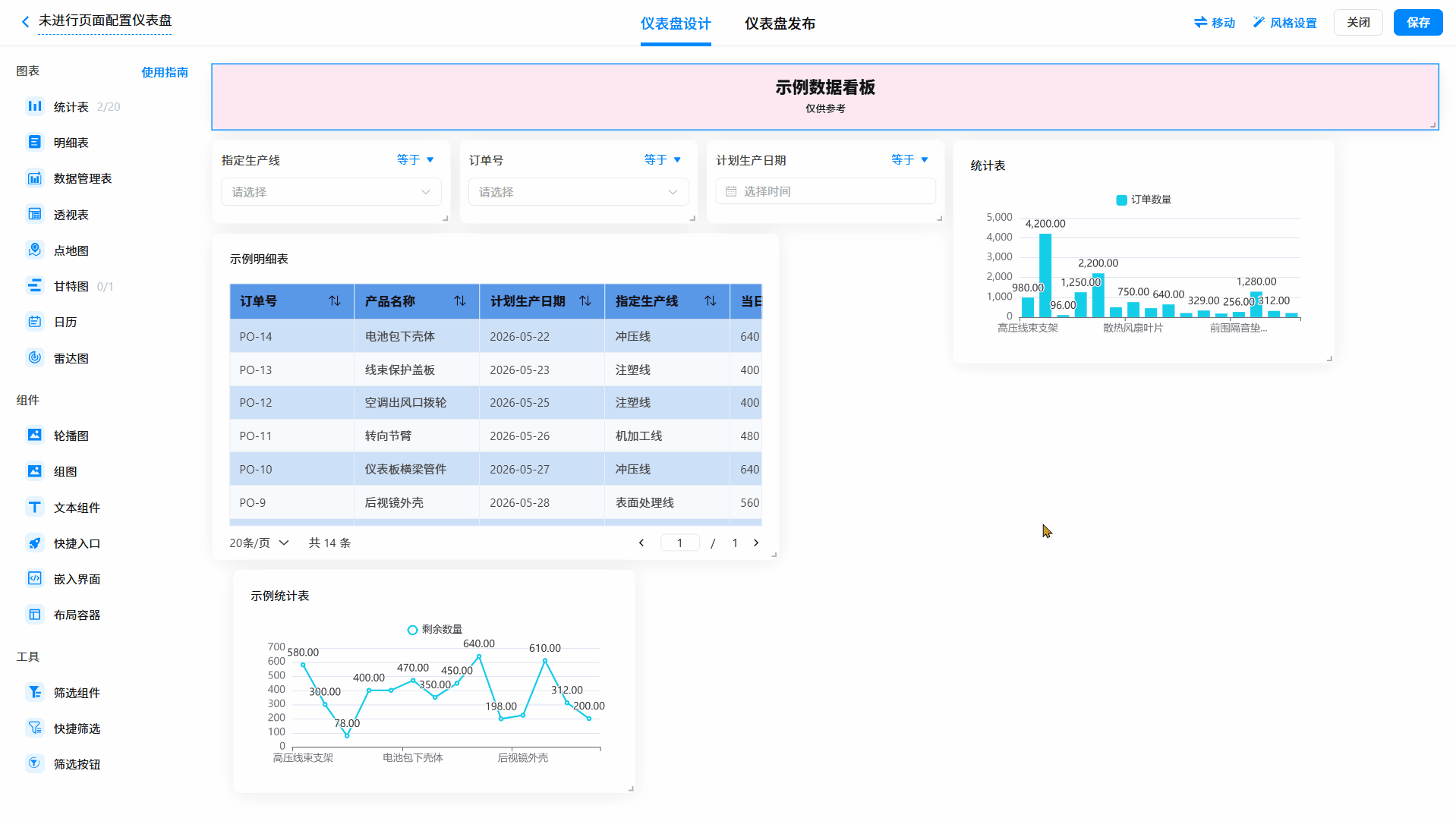Add a 轮播图 carousel component

(x=71, y=436)
